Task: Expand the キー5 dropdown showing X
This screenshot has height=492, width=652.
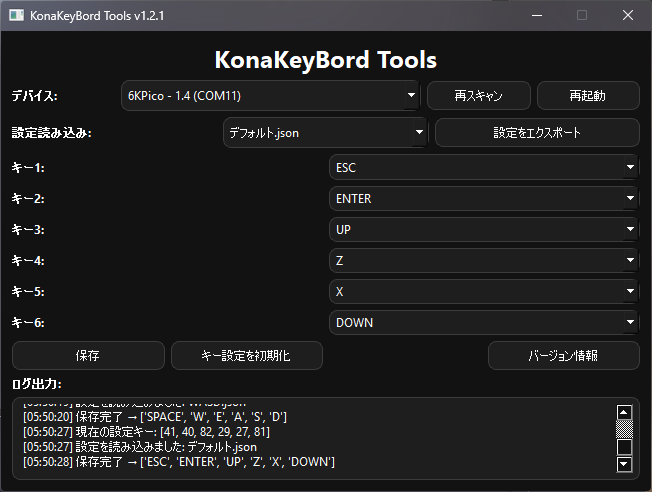Action: tap(484, 292)
